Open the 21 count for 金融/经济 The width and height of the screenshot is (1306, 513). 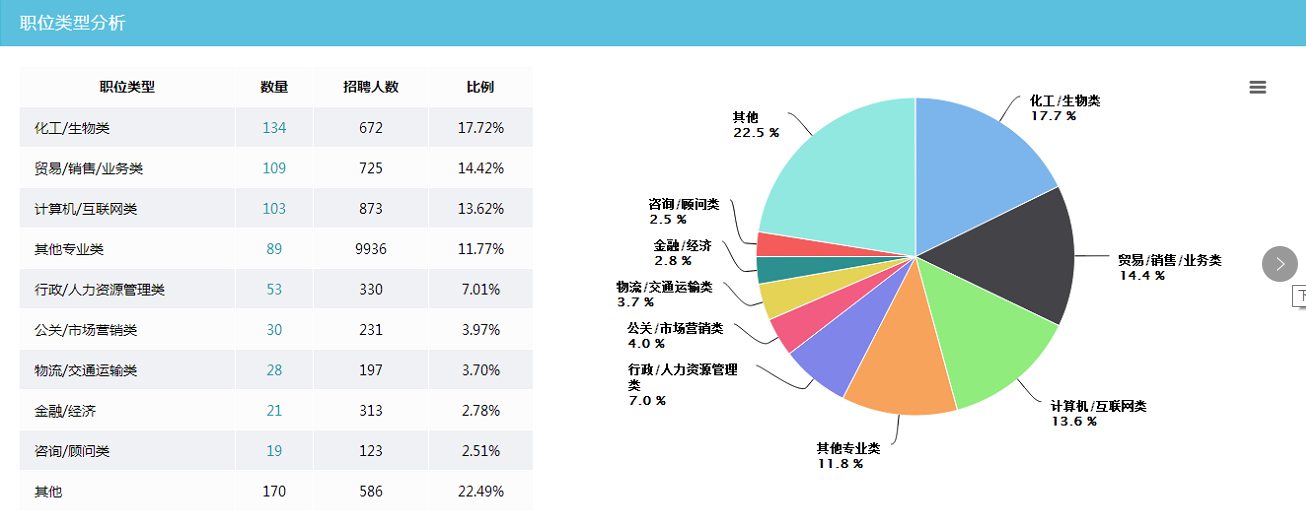[x=274, y=411]
